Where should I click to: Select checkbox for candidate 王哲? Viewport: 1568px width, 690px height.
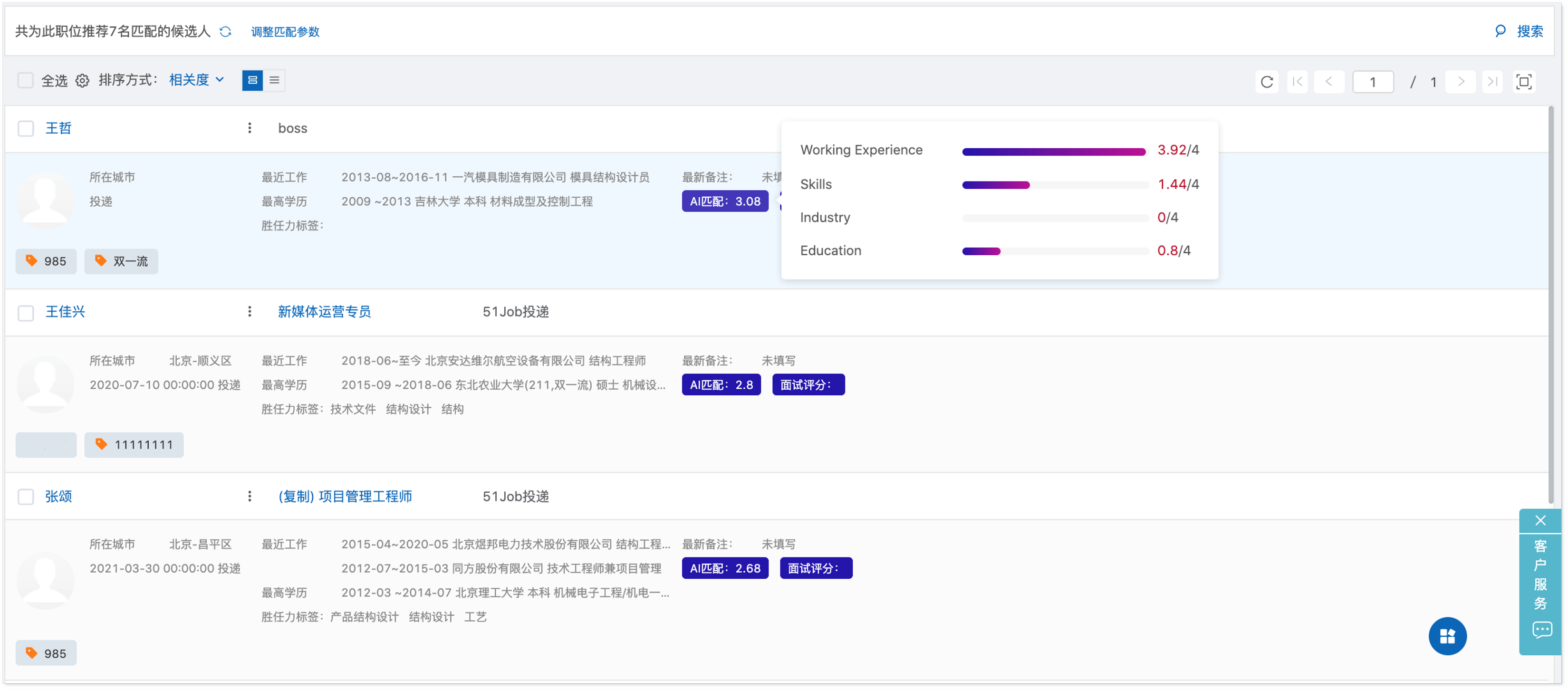click(26, 128)
